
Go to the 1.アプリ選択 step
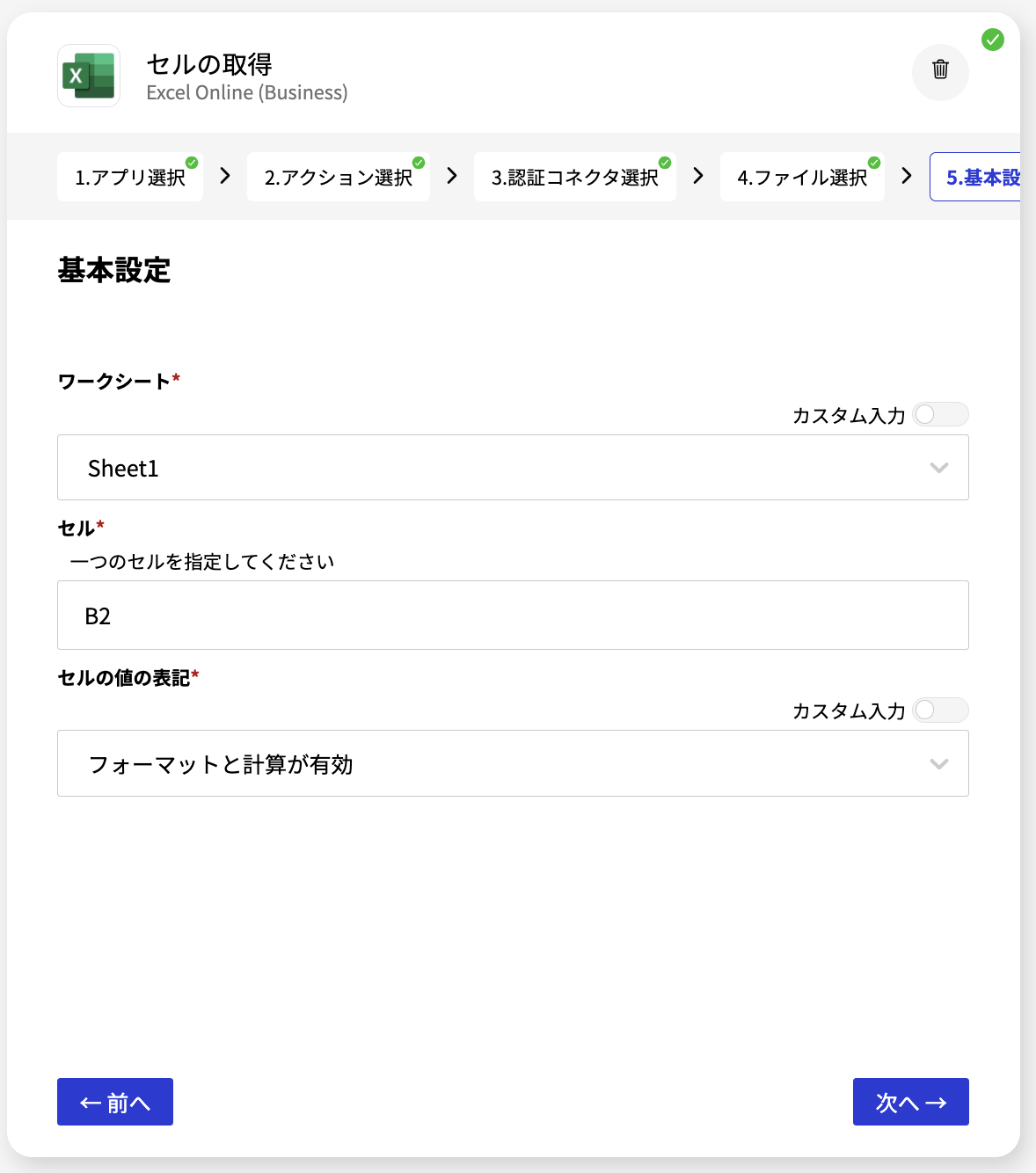[x=130, y=177]
